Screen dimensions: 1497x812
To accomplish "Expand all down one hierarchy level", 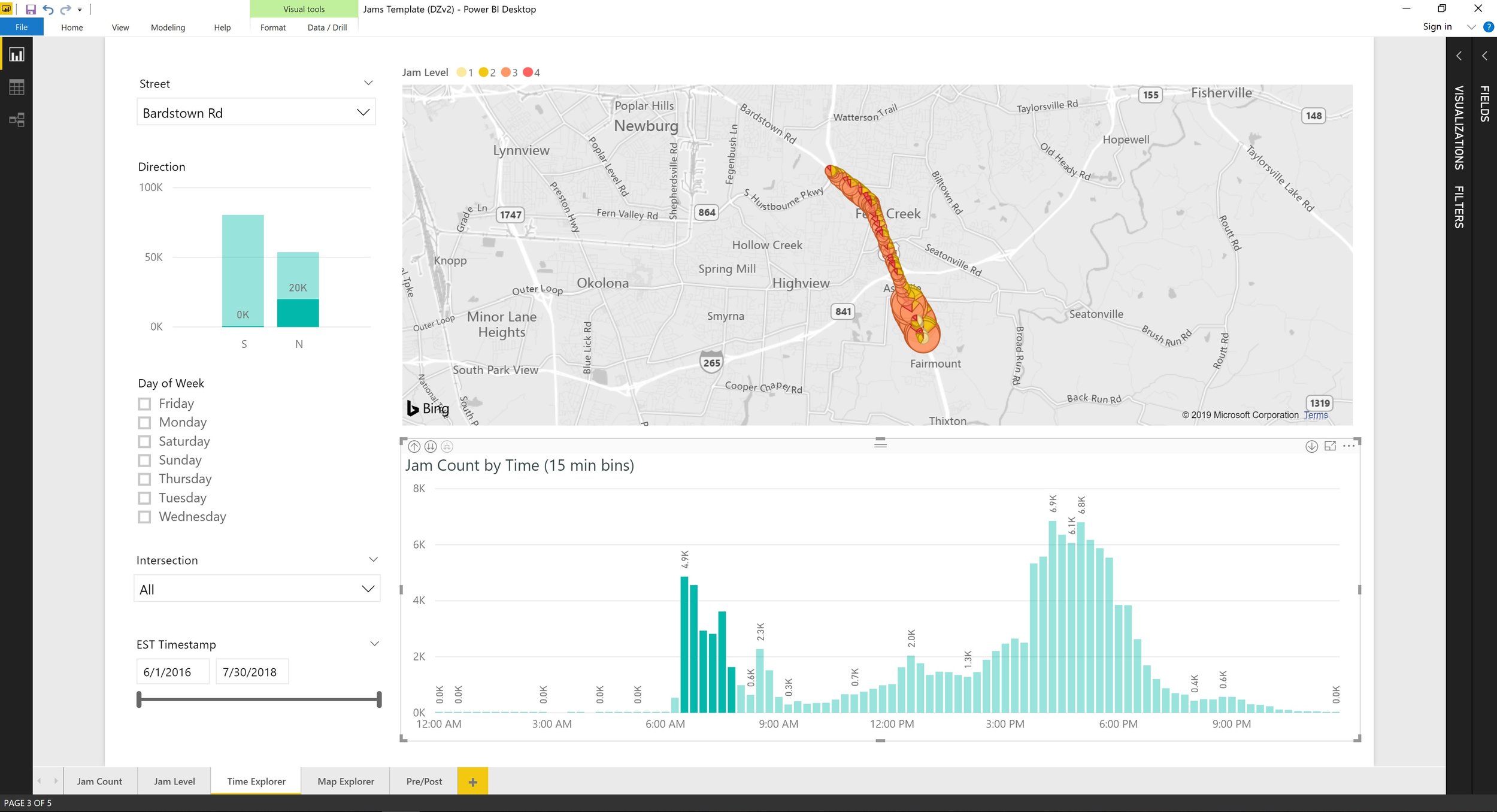I will [447, 446].
